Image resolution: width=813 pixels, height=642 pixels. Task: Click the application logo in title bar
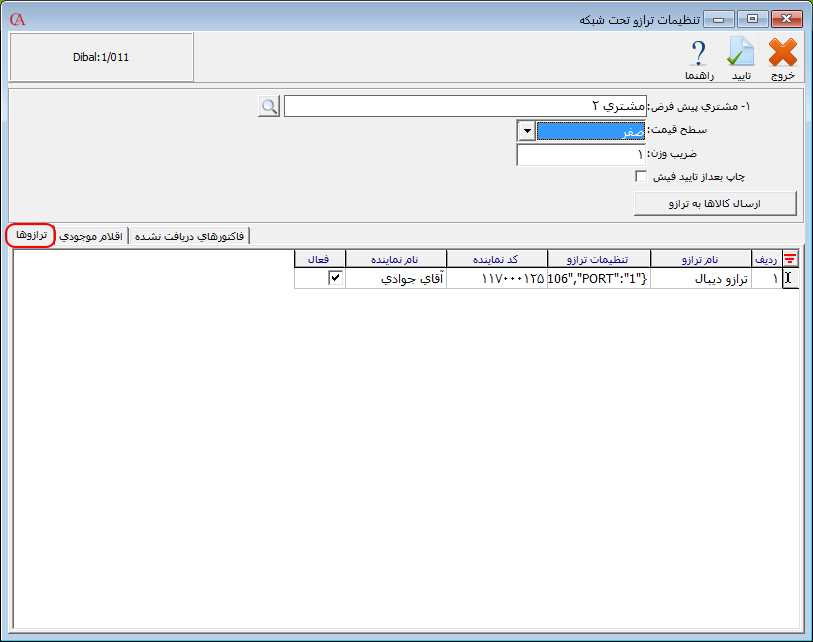tap(16, 19)
